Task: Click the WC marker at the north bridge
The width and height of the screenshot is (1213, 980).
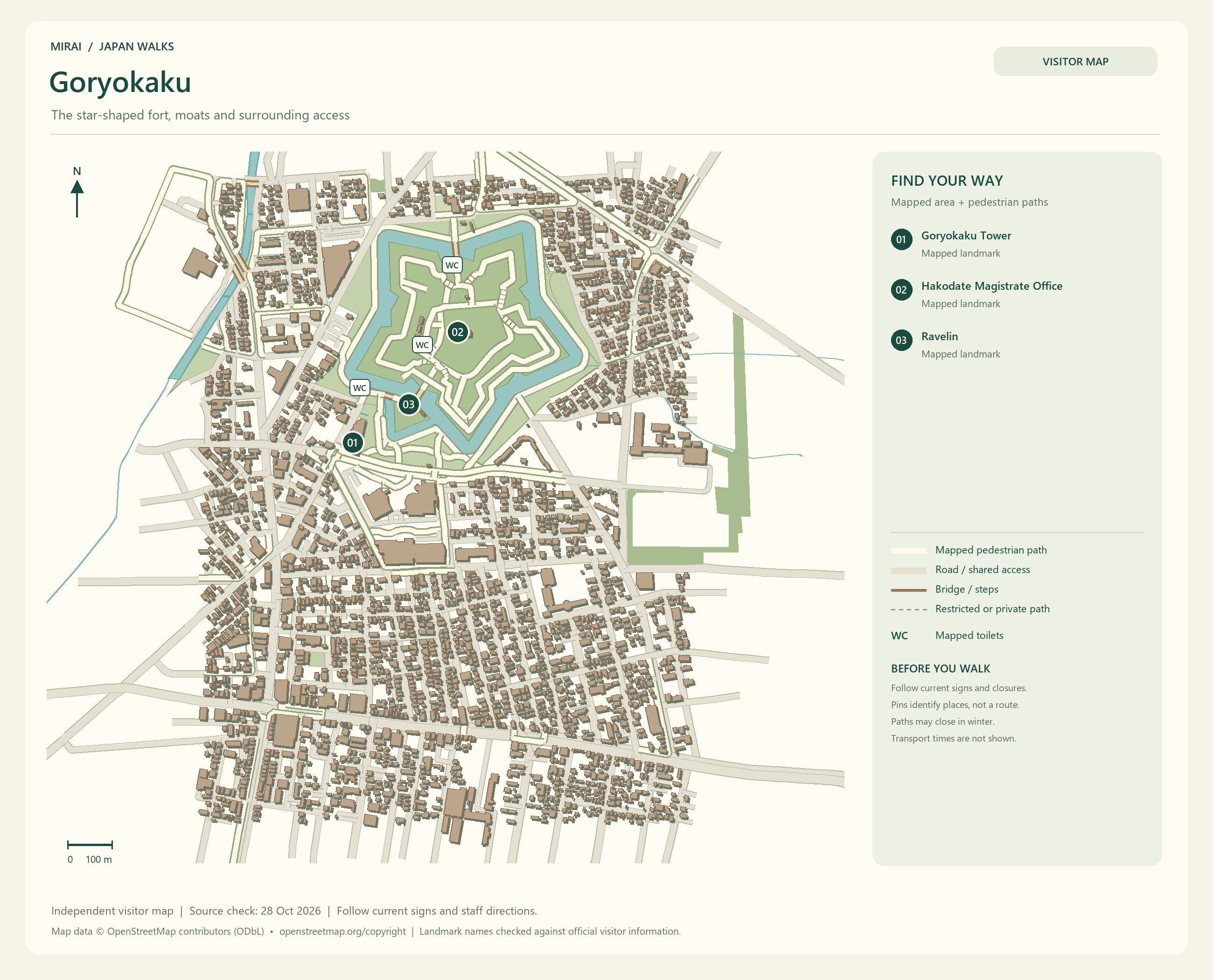Action: coord(452,266)
